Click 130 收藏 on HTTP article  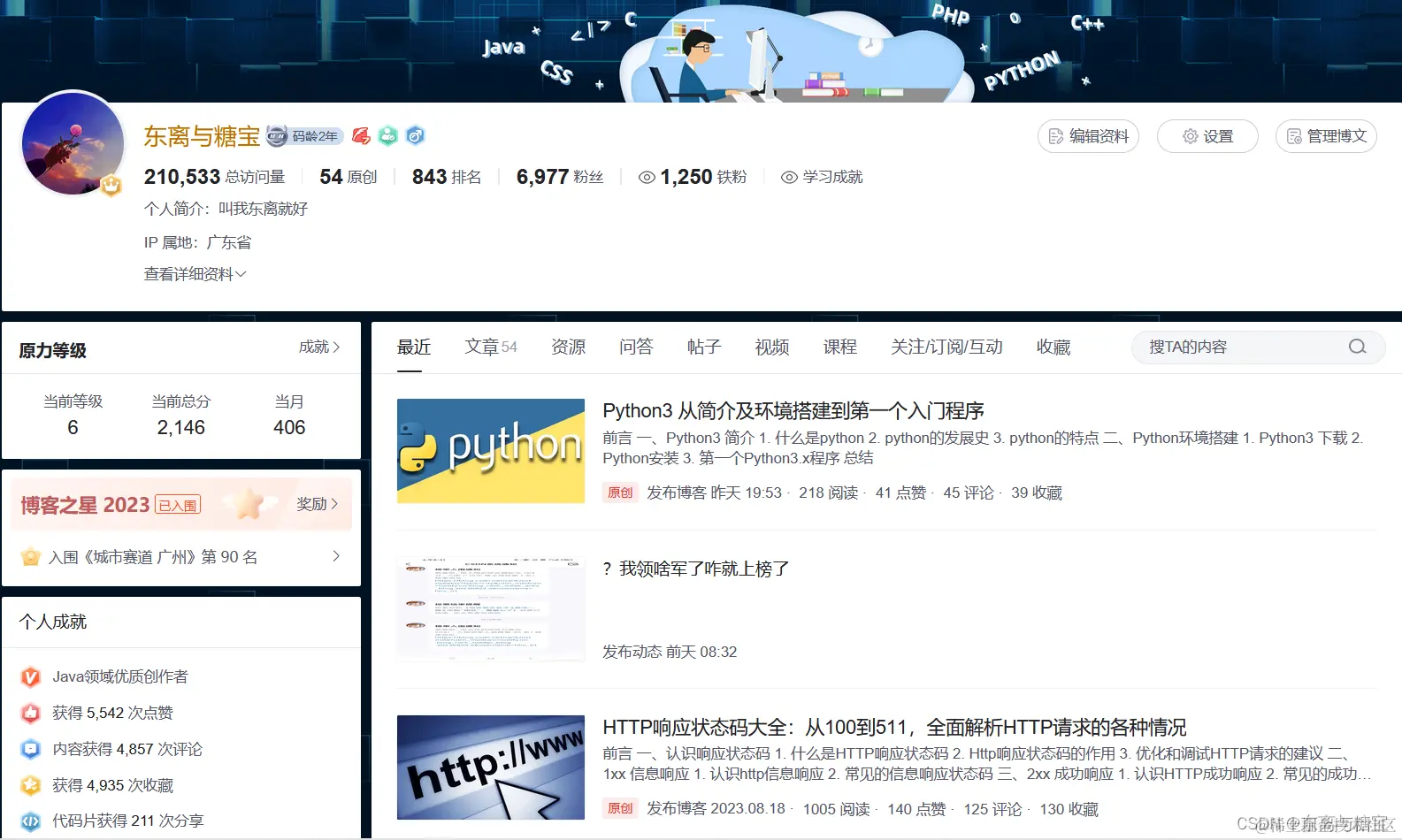pyautogui.click(x=1069, y=809)
